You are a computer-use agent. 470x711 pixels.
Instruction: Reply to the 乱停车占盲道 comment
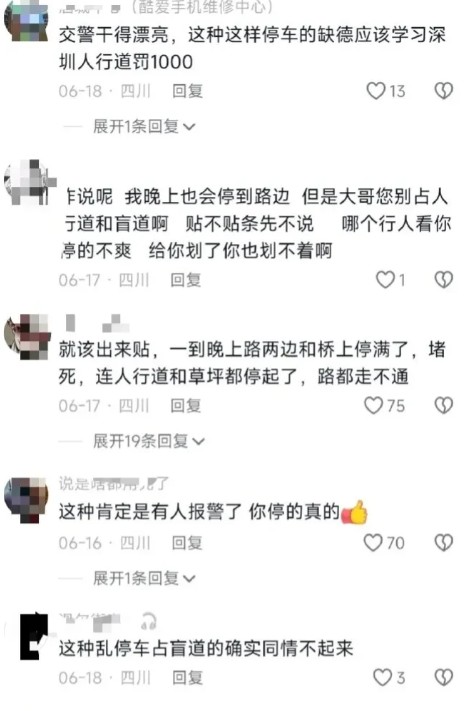[187, 677]
